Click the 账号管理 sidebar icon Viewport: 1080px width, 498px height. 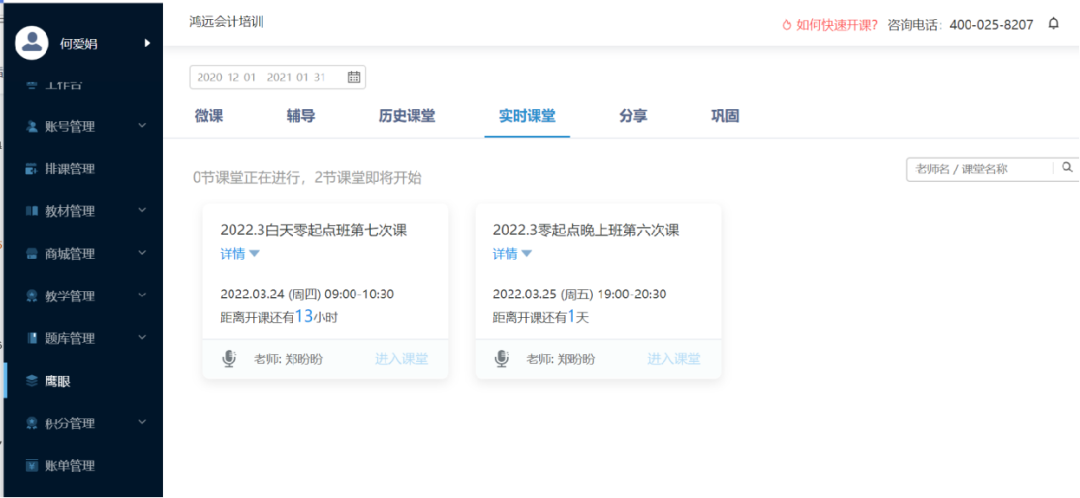31,126
